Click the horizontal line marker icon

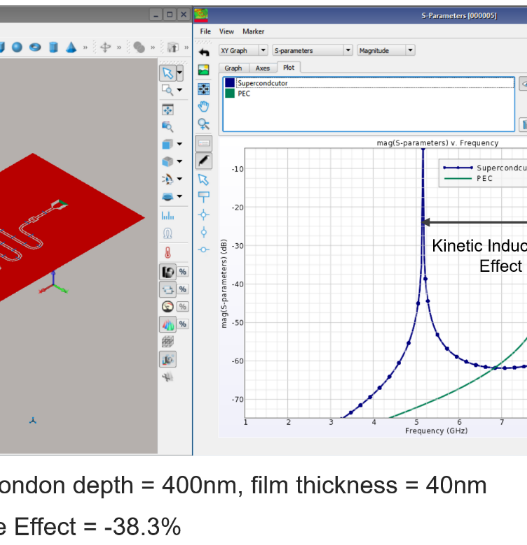[204, 250]
